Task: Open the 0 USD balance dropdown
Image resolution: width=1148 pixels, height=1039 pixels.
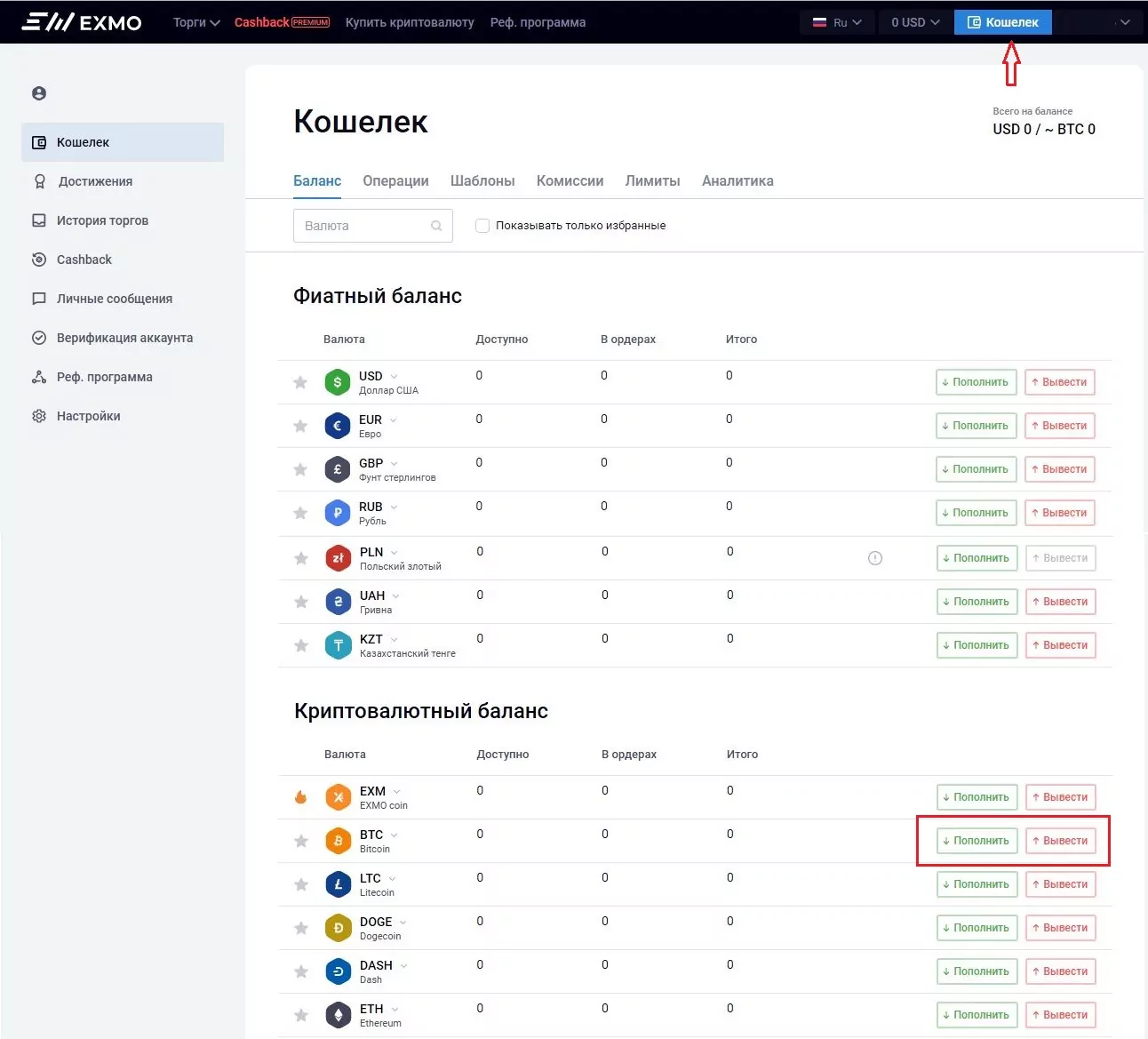Action: point(914,22)
